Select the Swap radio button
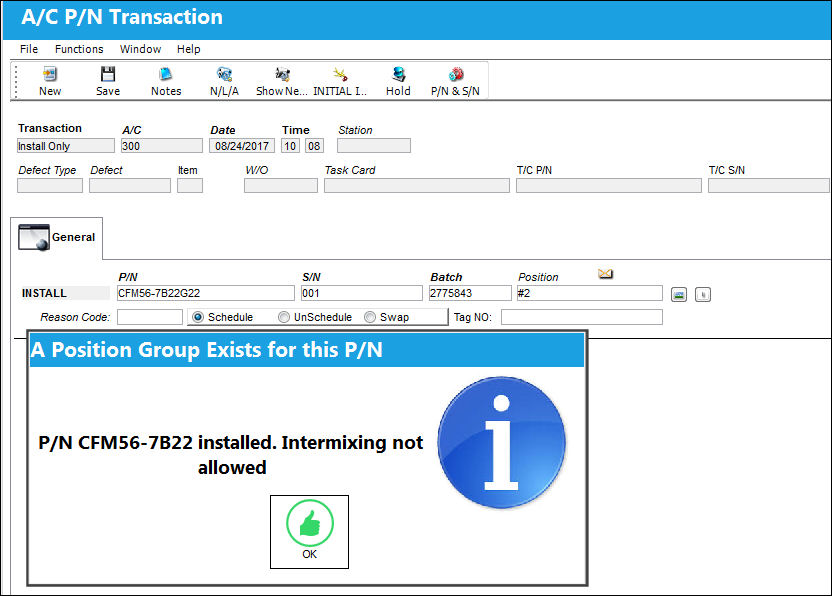This screenshot has height=596, width=832. [370, 317]
